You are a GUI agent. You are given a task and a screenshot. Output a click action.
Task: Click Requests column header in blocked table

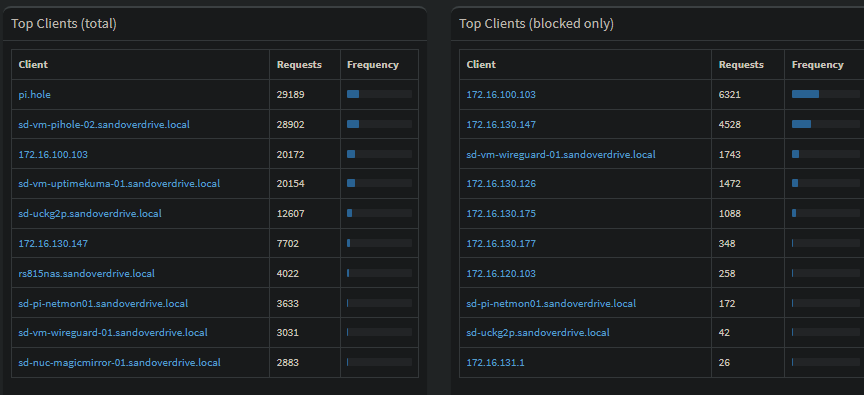(x=741, y=64)
